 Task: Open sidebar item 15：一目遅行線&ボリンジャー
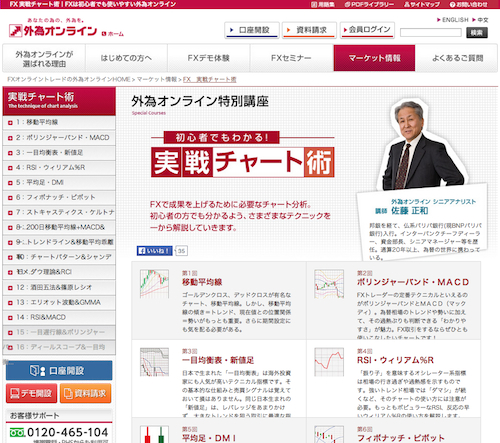pyautogui.click(x=59, y=332)
